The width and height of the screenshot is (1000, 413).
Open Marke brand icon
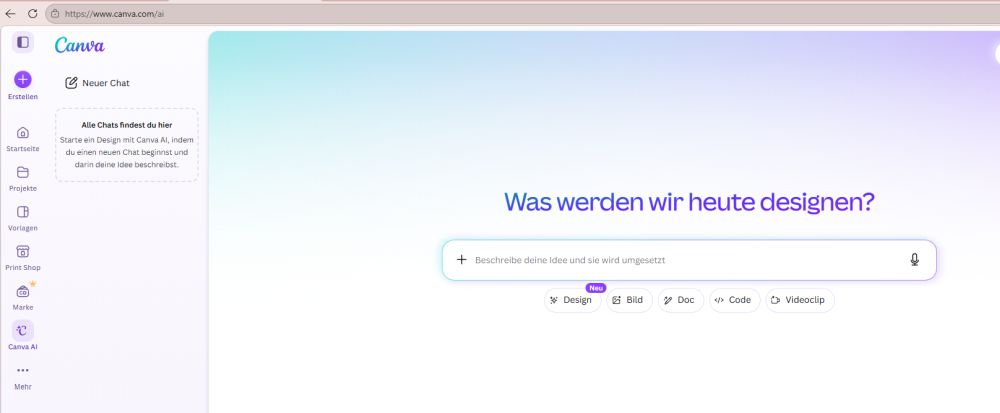(23, 291)
